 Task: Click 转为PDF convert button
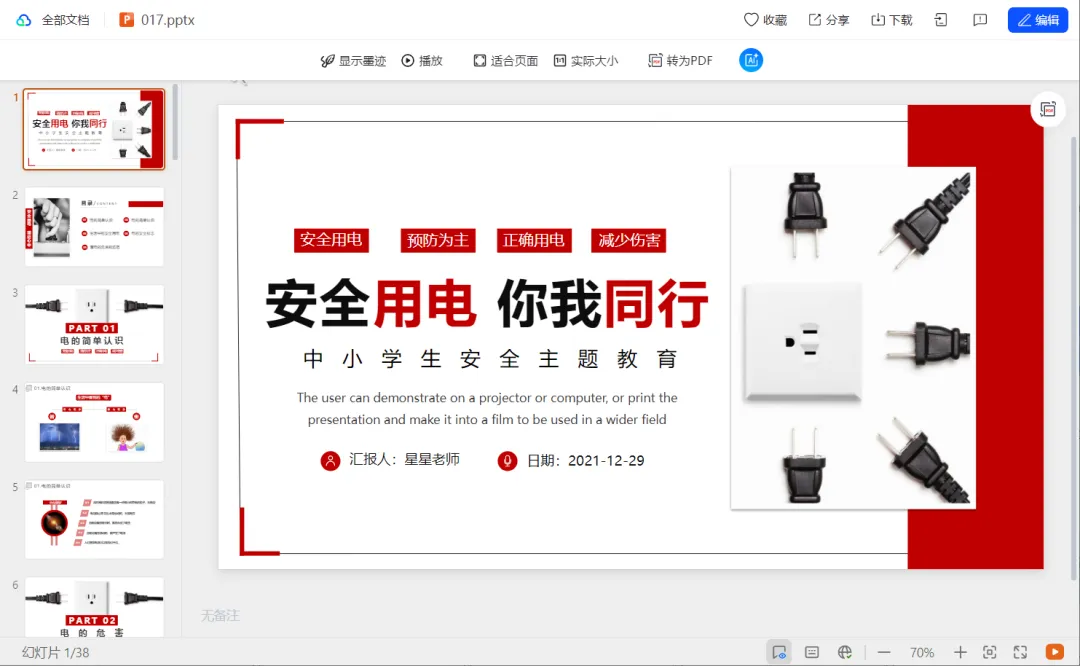[x=680, y=61]
